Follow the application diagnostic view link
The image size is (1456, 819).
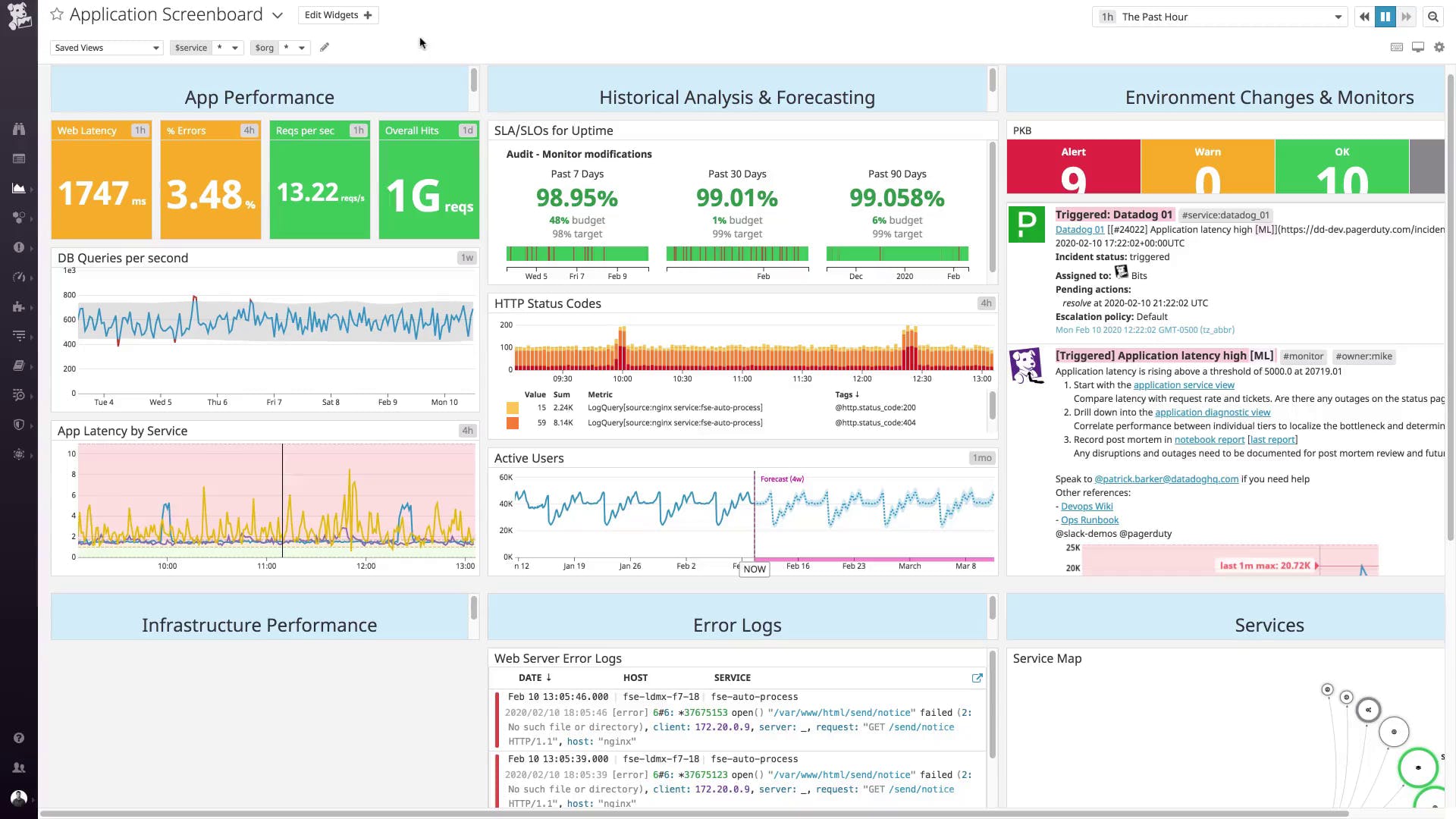coord(1213,413)
